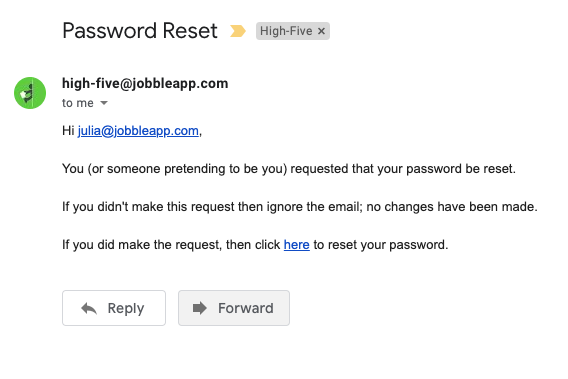Click the 'to me' recipient text
Viewport: 568px width, 379px height.
pyautogui.click(x=78, y=103)
